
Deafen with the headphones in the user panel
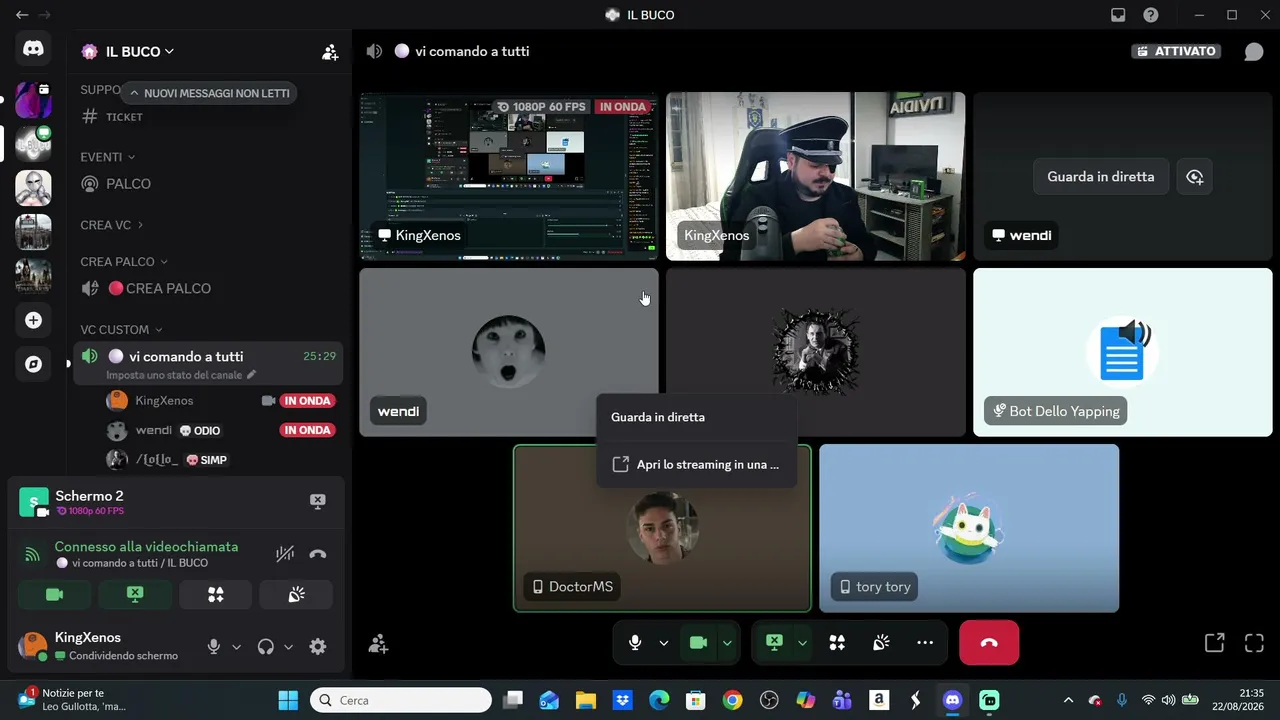pos(265,647)
